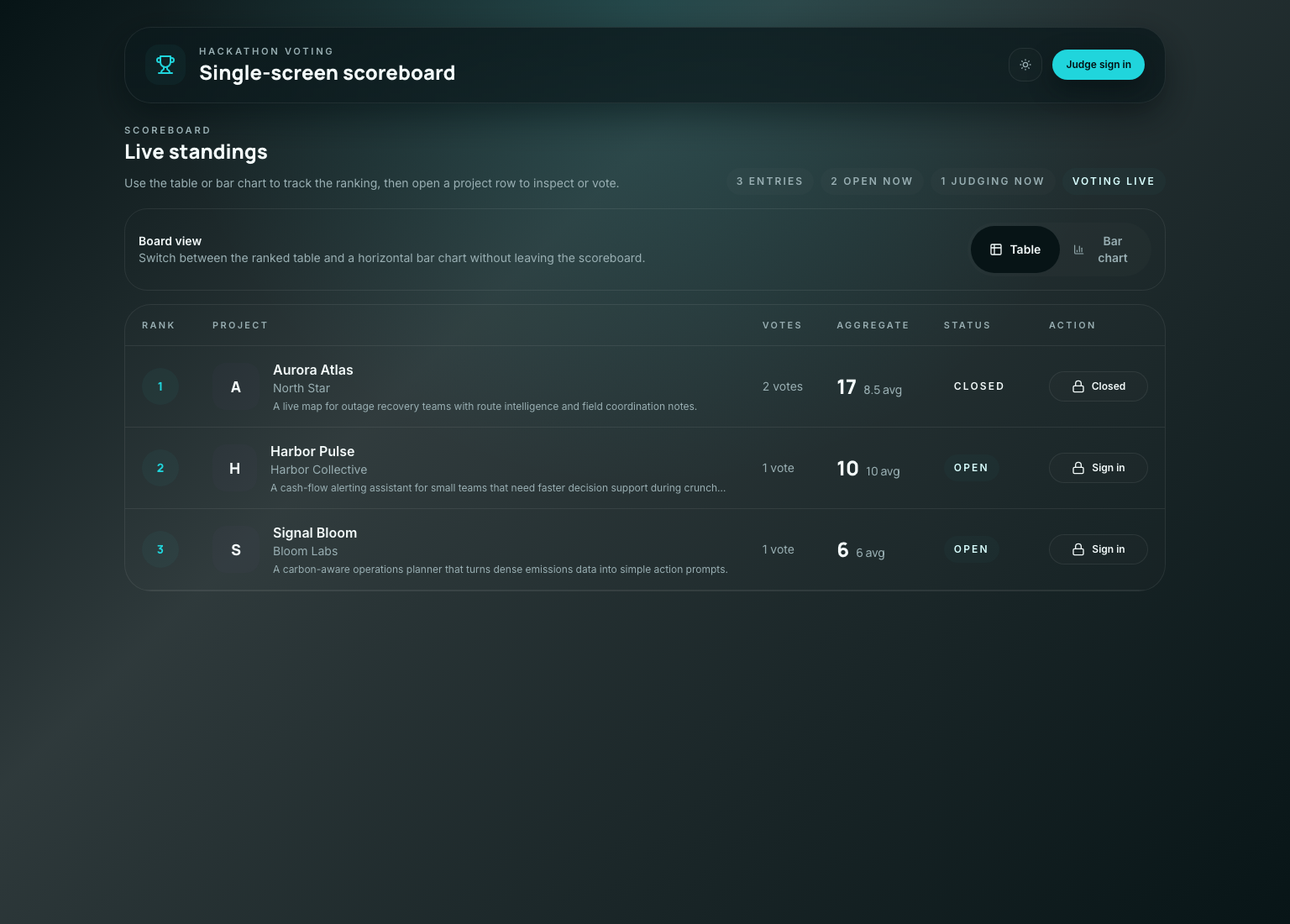
Task: Click the '3 ENTRIES' chip
Action: 769,181
